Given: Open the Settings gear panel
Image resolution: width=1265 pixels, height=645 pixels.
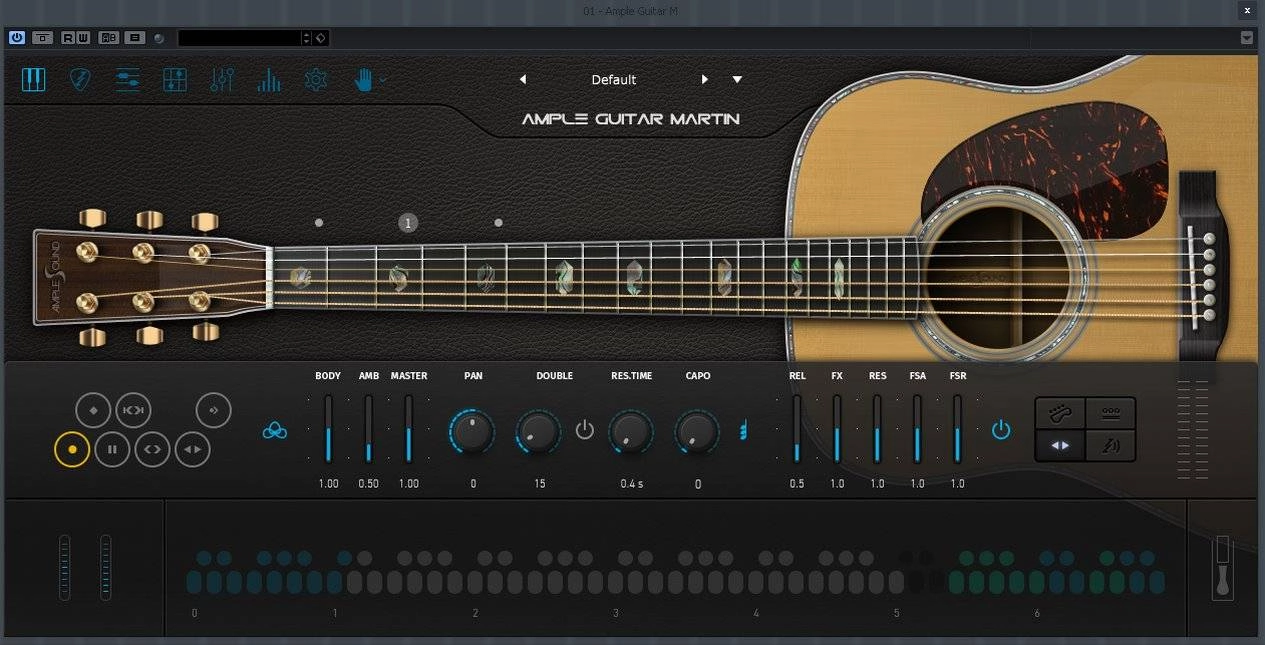Looking at the screenshot, I should tap(316, 80).
